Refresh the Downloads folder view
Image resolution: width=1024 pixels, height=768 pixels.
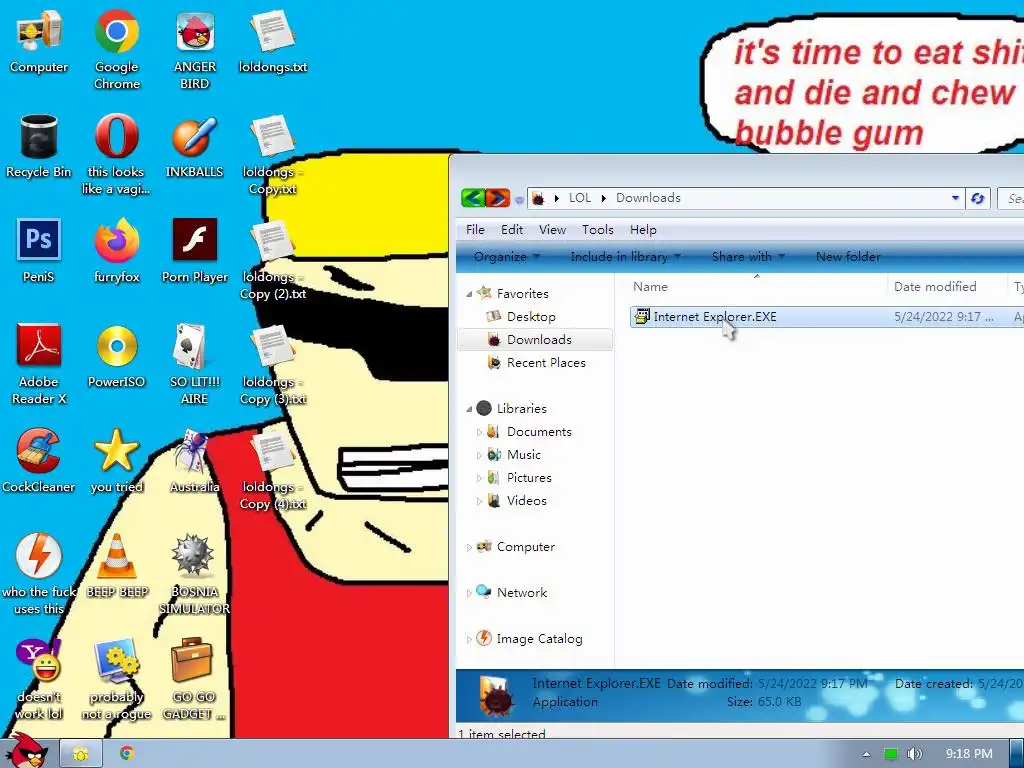(x=977, y=198)
